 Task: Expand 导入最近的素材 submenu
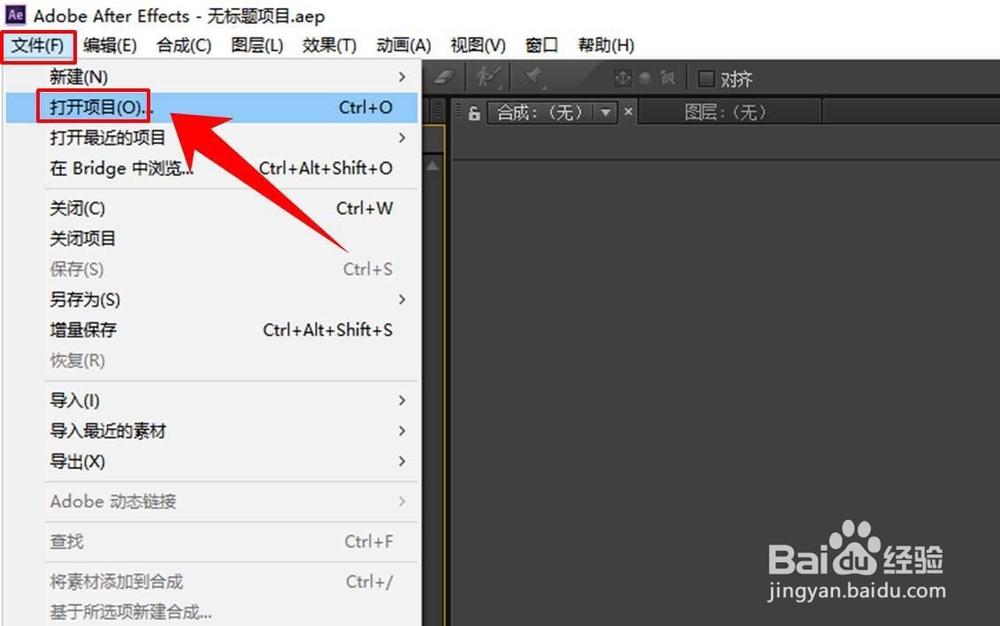[x=212, y=431]
